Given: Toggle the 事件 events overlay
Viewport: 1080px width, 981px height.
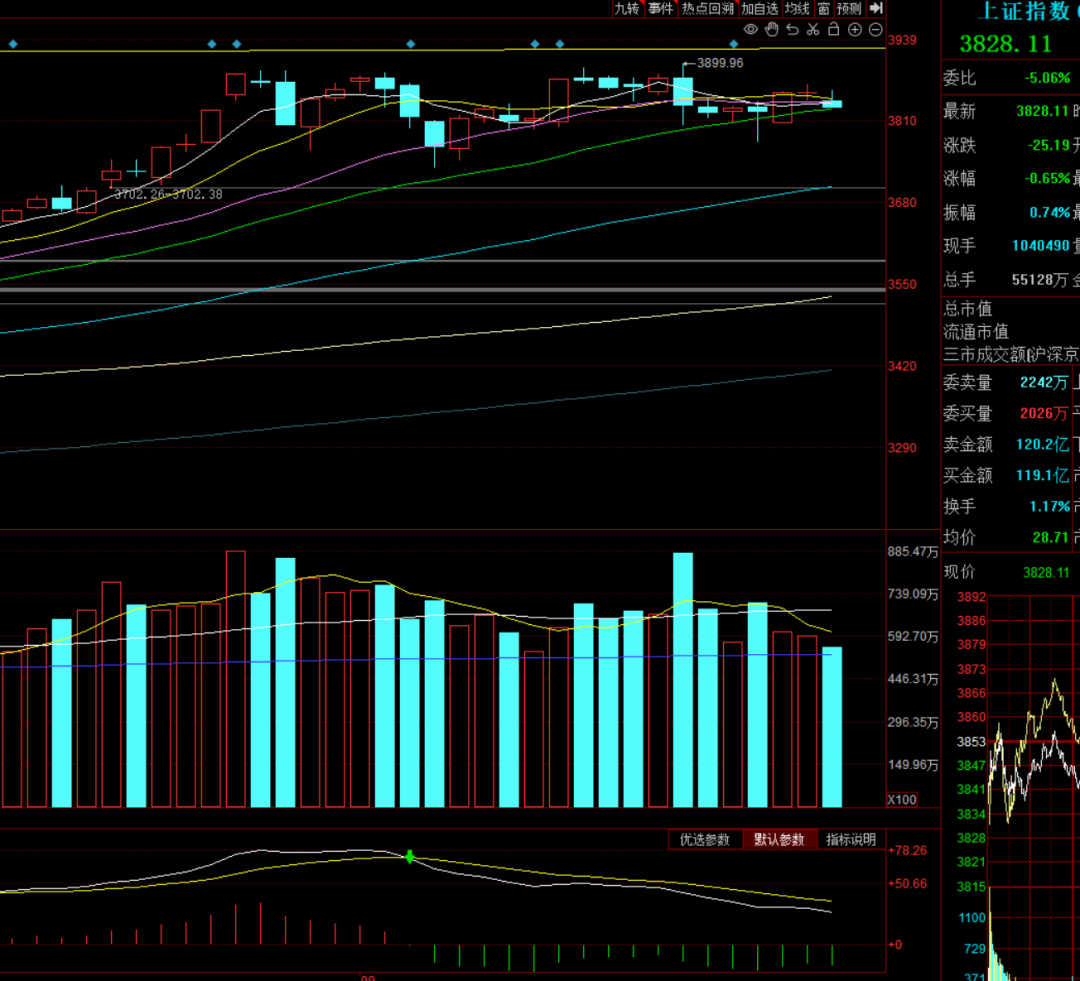Looking at the screenshot, I should [660, 8].
